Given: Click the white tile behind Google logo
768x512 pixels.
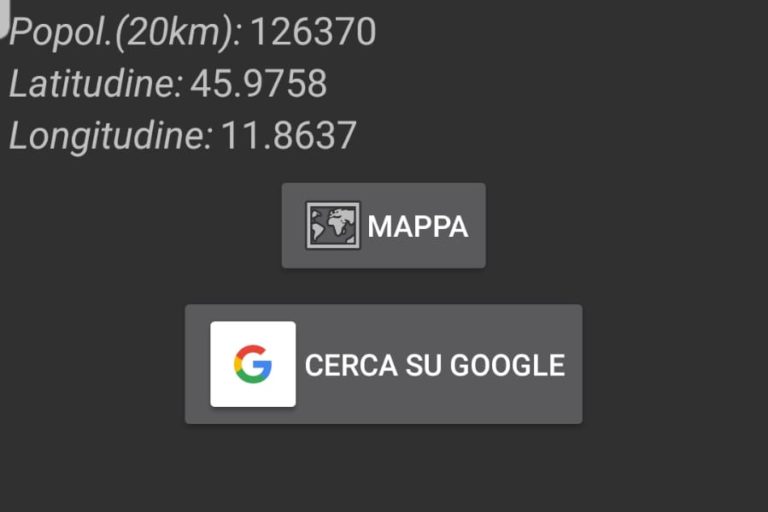Looking at the screenshot, I should point(222,336).
